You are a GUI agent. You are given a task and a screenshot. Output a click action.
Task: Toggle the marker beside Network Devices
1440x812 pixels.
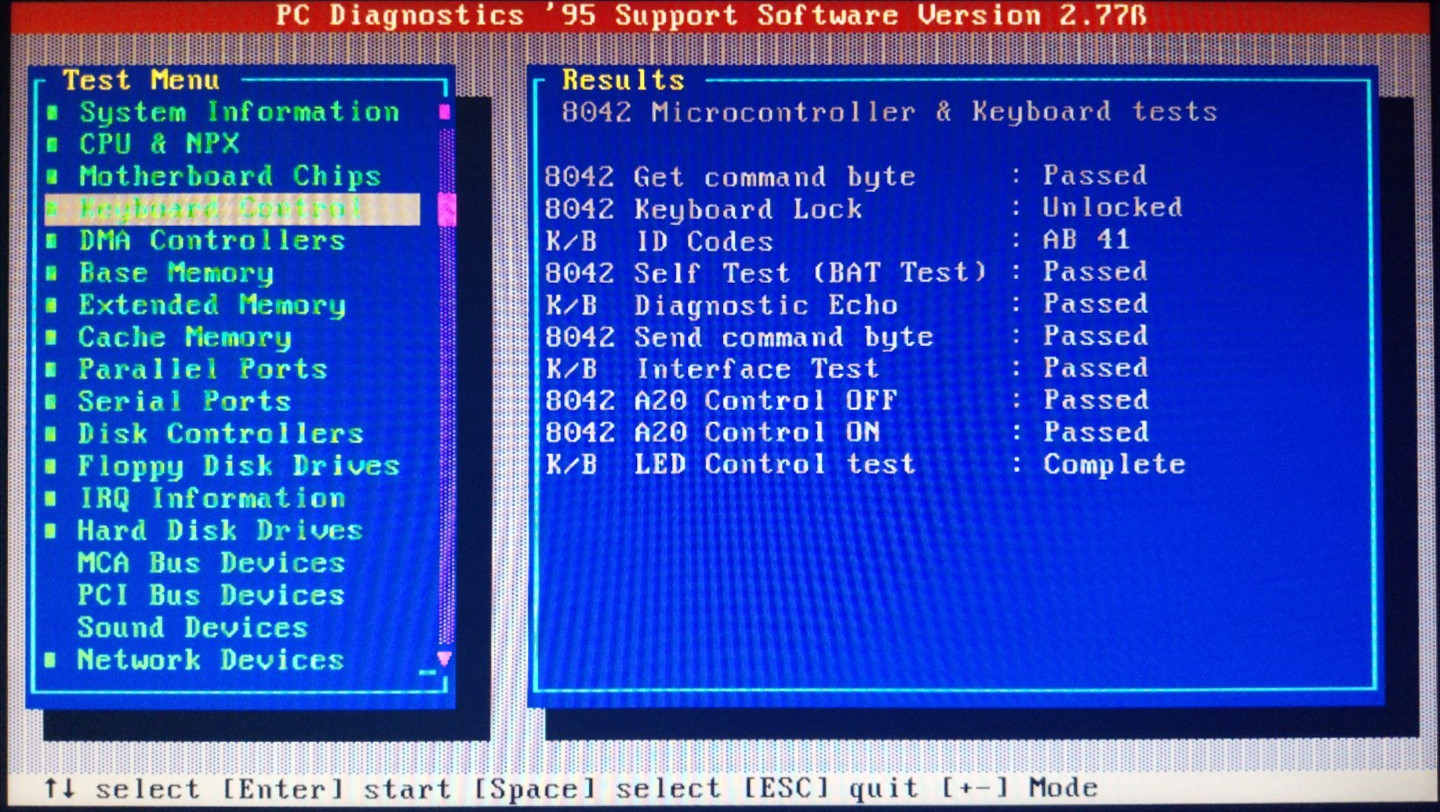[51, 660]
